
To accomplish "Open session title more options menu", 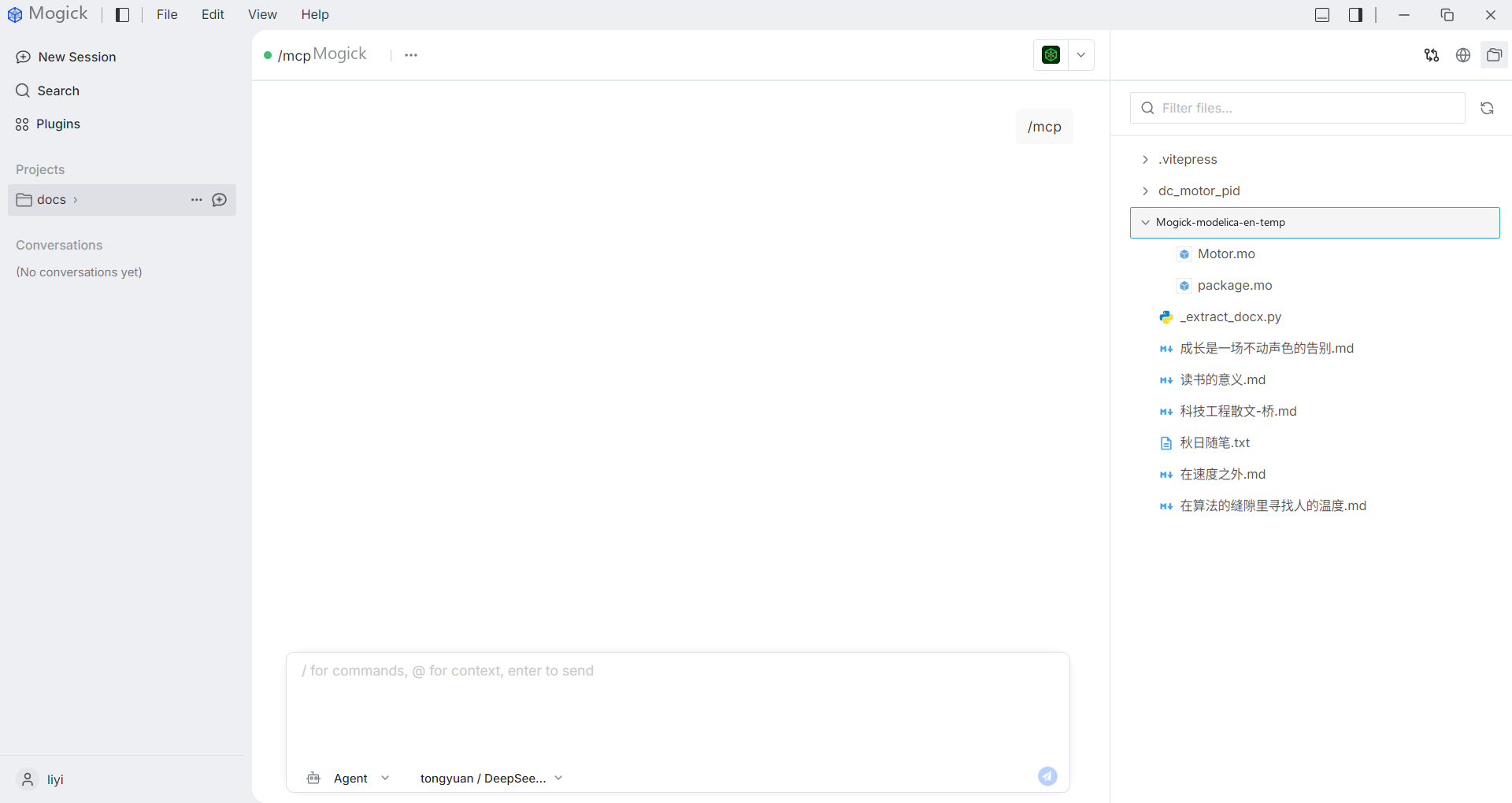I will (x=411, y=55).
